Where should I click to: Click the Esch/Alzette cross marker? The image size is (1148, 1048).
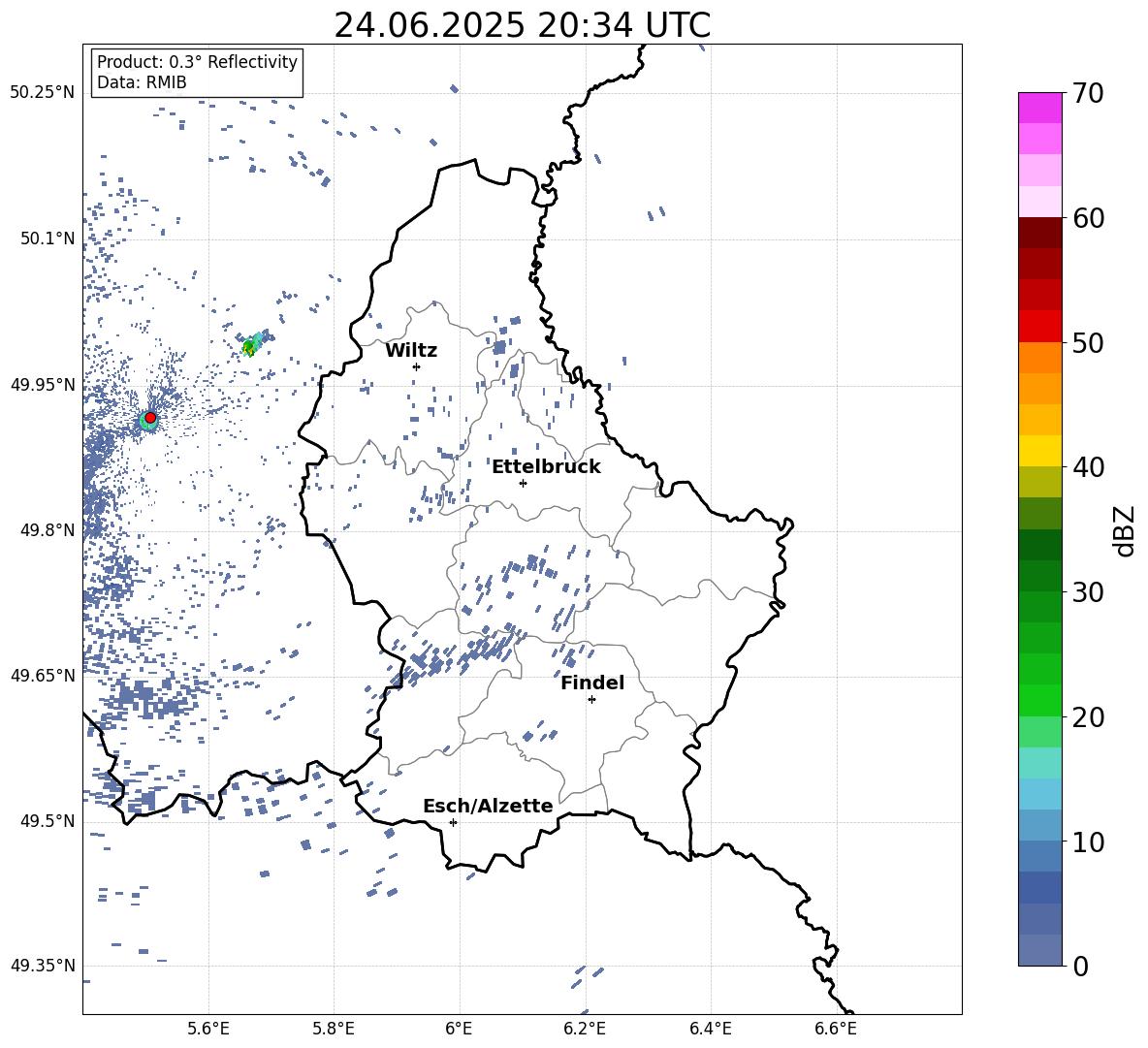453,822
